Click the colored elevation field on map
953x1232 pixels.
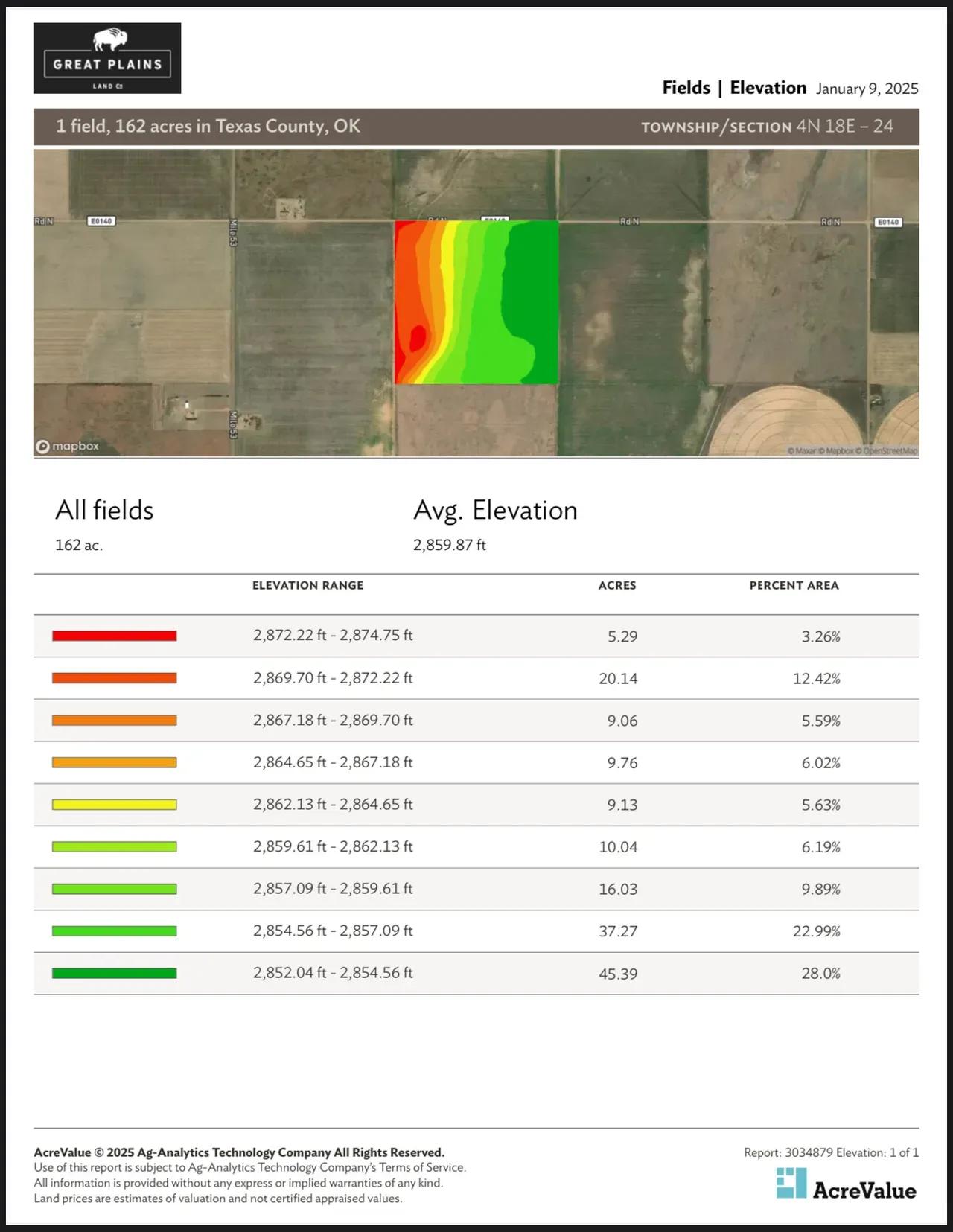click(476, 302)
